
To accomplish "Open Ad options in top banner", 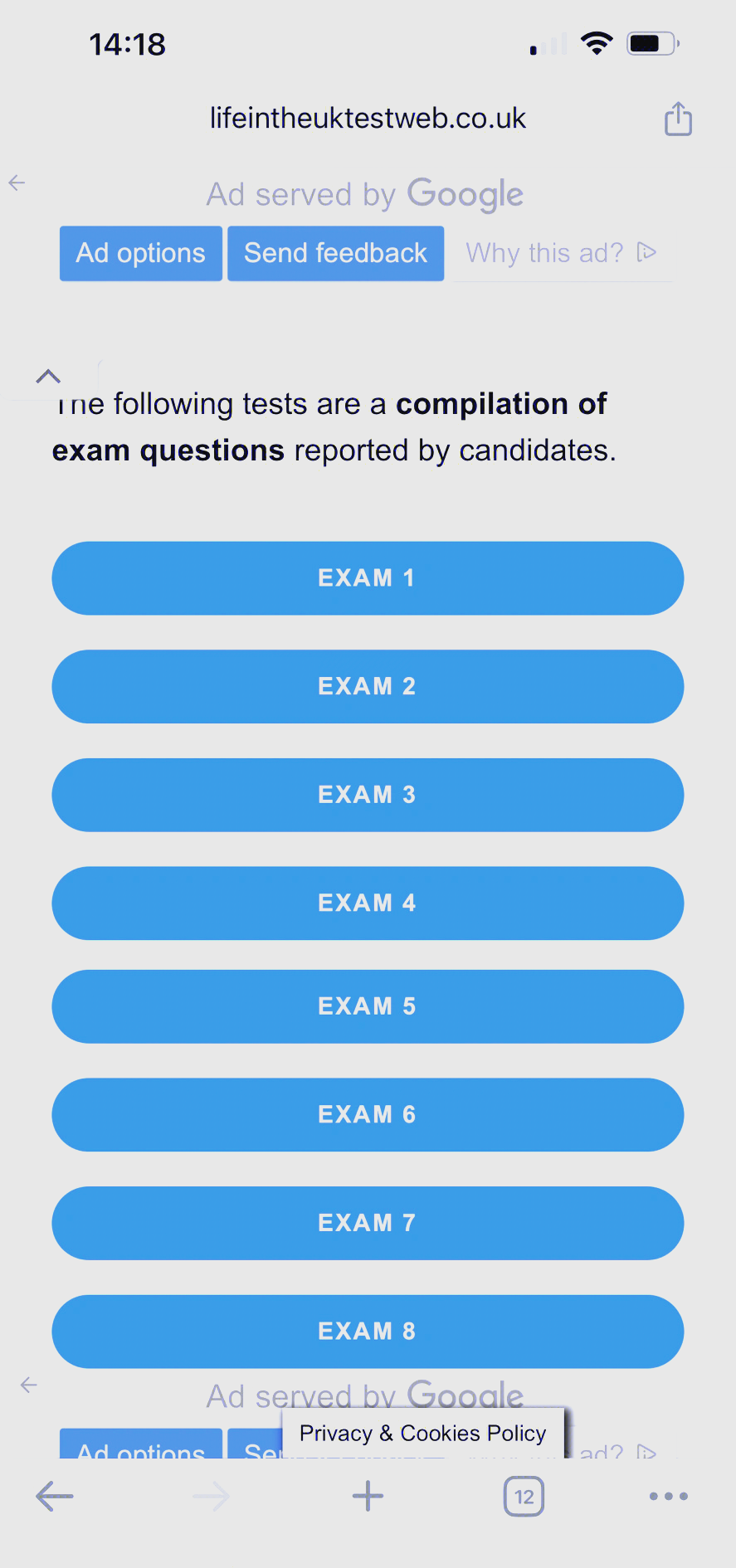I will point(141,253).
